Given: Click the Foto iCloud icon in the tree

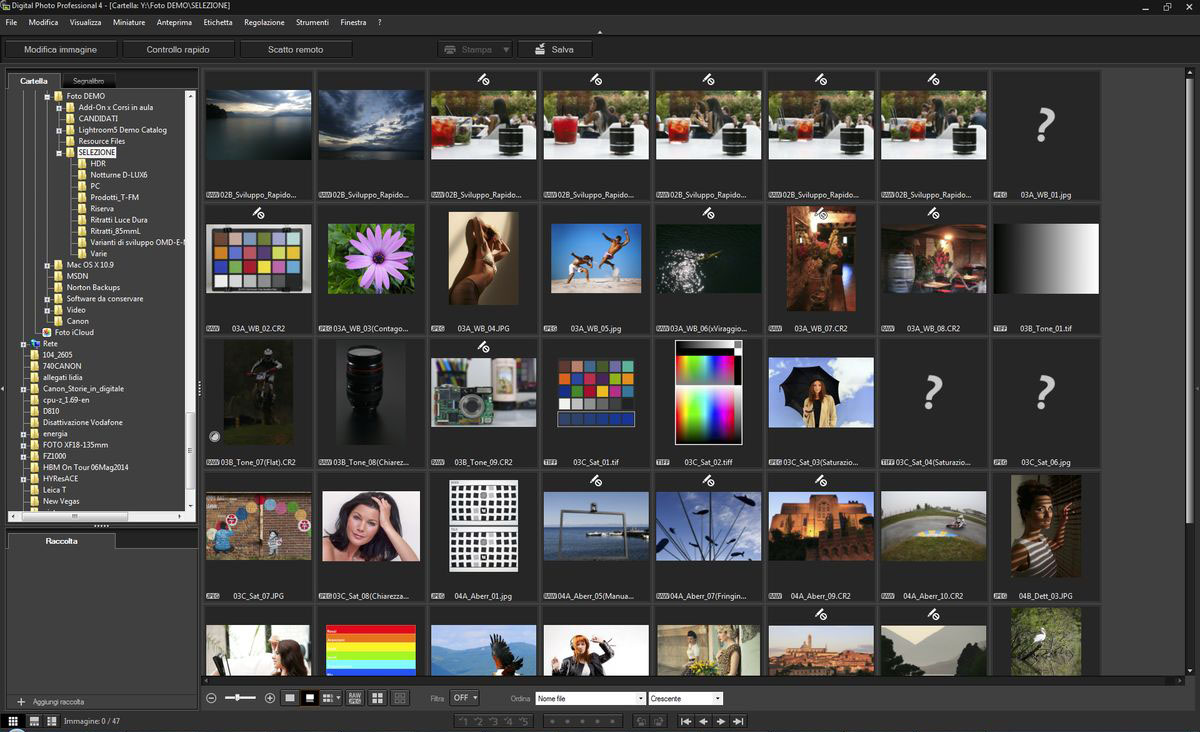Looking at the screenshot, I should point(46,332).
